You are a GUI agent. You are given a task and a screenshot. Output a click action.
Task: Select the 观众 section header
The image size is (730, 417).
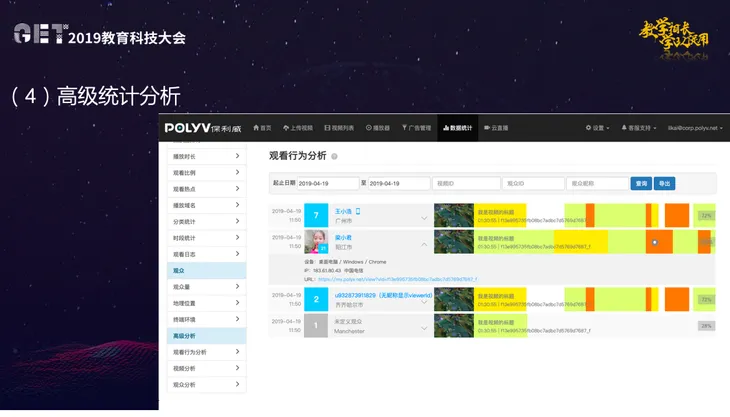[206, 270]
